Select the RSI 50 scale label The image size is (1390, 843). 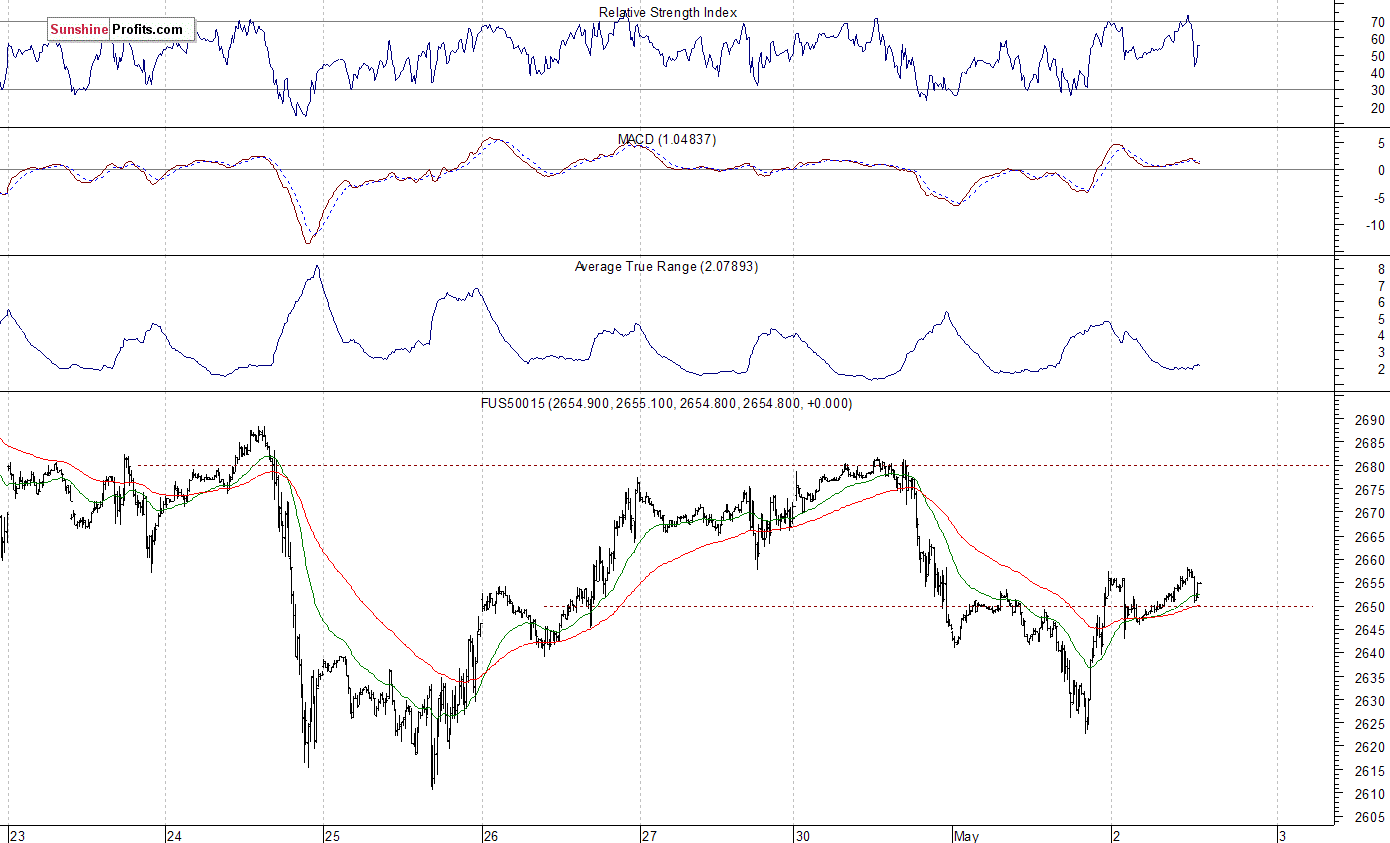[1377, 56]
